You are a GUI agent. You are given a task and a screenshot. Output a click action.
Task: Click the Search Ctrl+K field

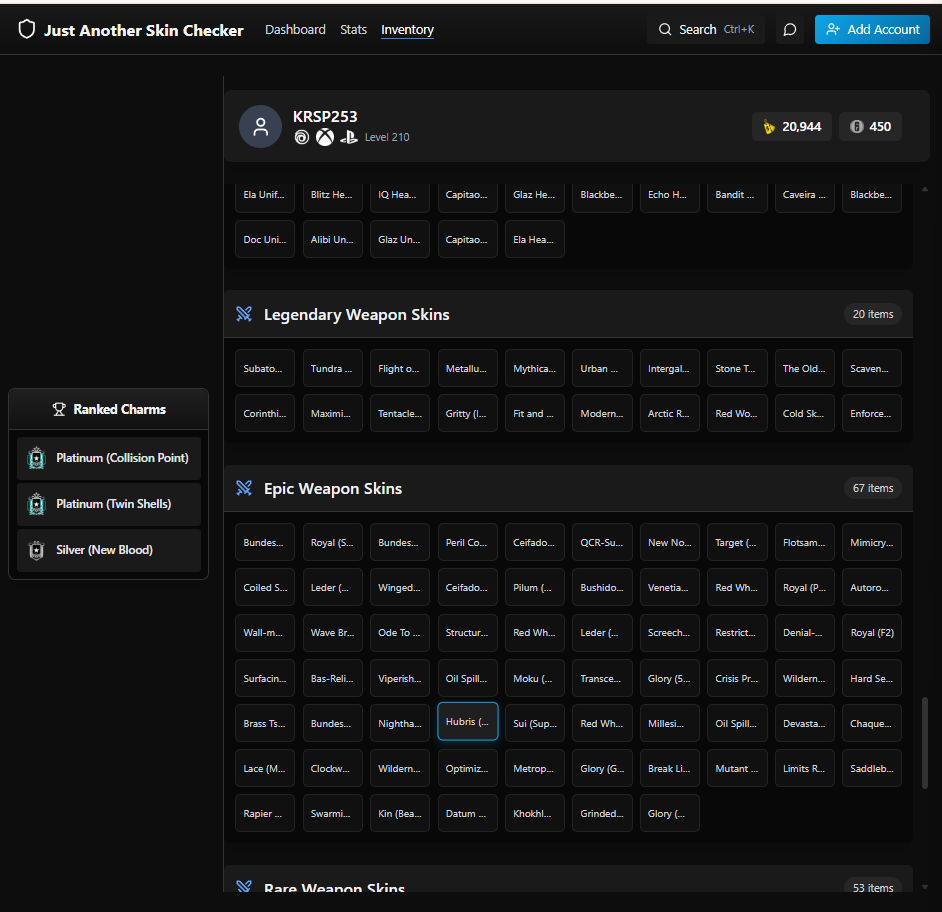pyautogui.click(x=706, y=29)
